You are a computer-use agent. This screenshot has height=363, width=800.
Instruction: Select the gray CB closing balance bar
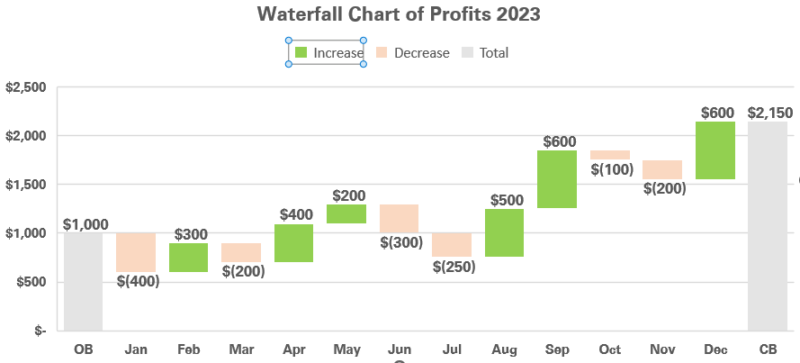click(x=767, y=226)
